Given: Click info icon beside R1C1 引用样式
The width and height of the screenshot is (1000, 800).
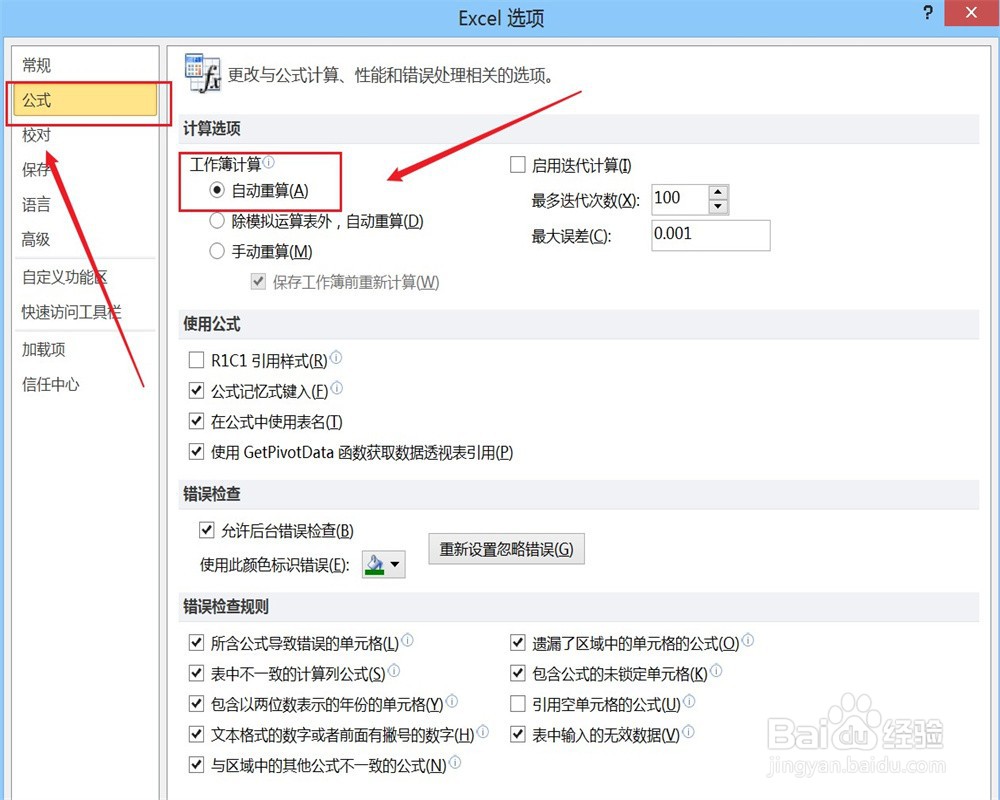Looking at the screenshot, I should [x=335, y=357].
